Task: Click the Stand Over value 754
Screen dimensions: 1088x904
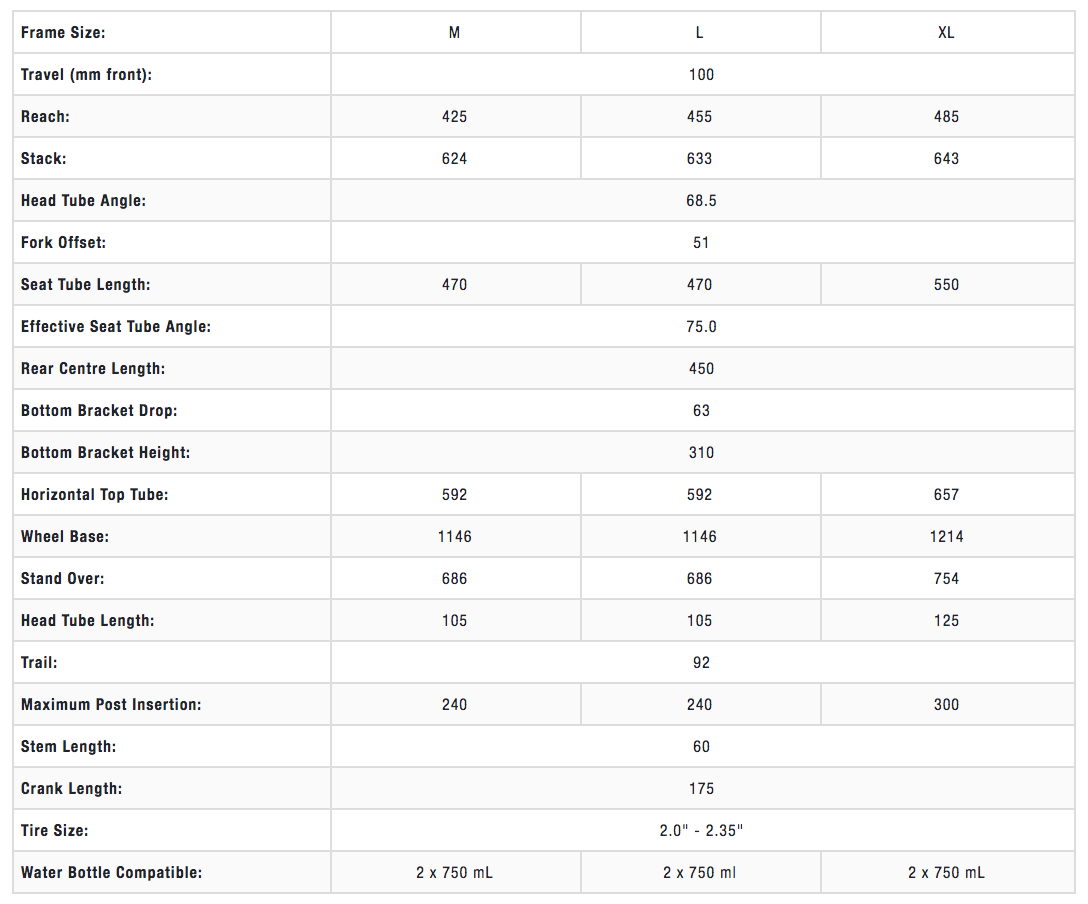Action: tap(946, 579)
